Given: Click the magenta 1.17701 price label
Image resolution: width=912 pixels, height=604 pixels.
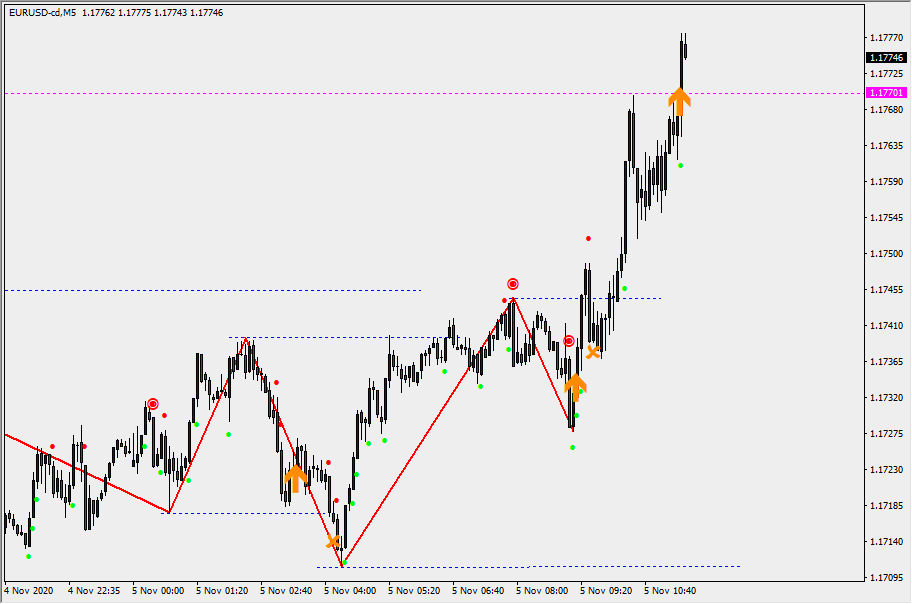Looking at the screenshot, I should [886, 92].
